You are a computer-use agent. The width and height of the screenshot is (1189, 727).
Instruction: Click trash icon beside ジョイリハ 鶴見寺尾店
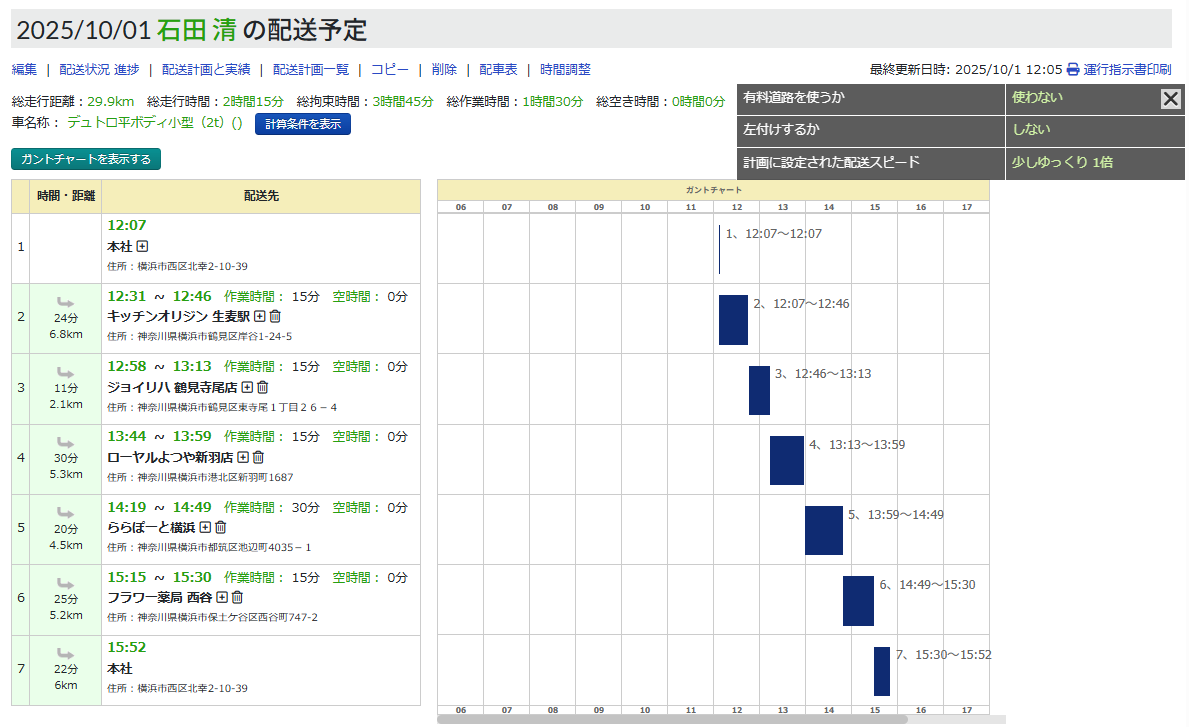[x=263, y=387]
